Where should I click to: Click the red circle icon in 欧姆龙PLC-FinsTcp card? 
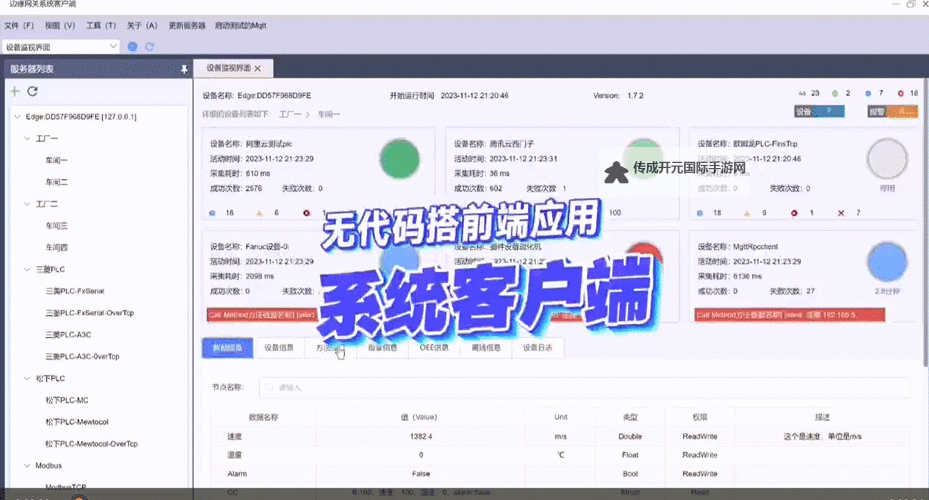pos(794,213)
